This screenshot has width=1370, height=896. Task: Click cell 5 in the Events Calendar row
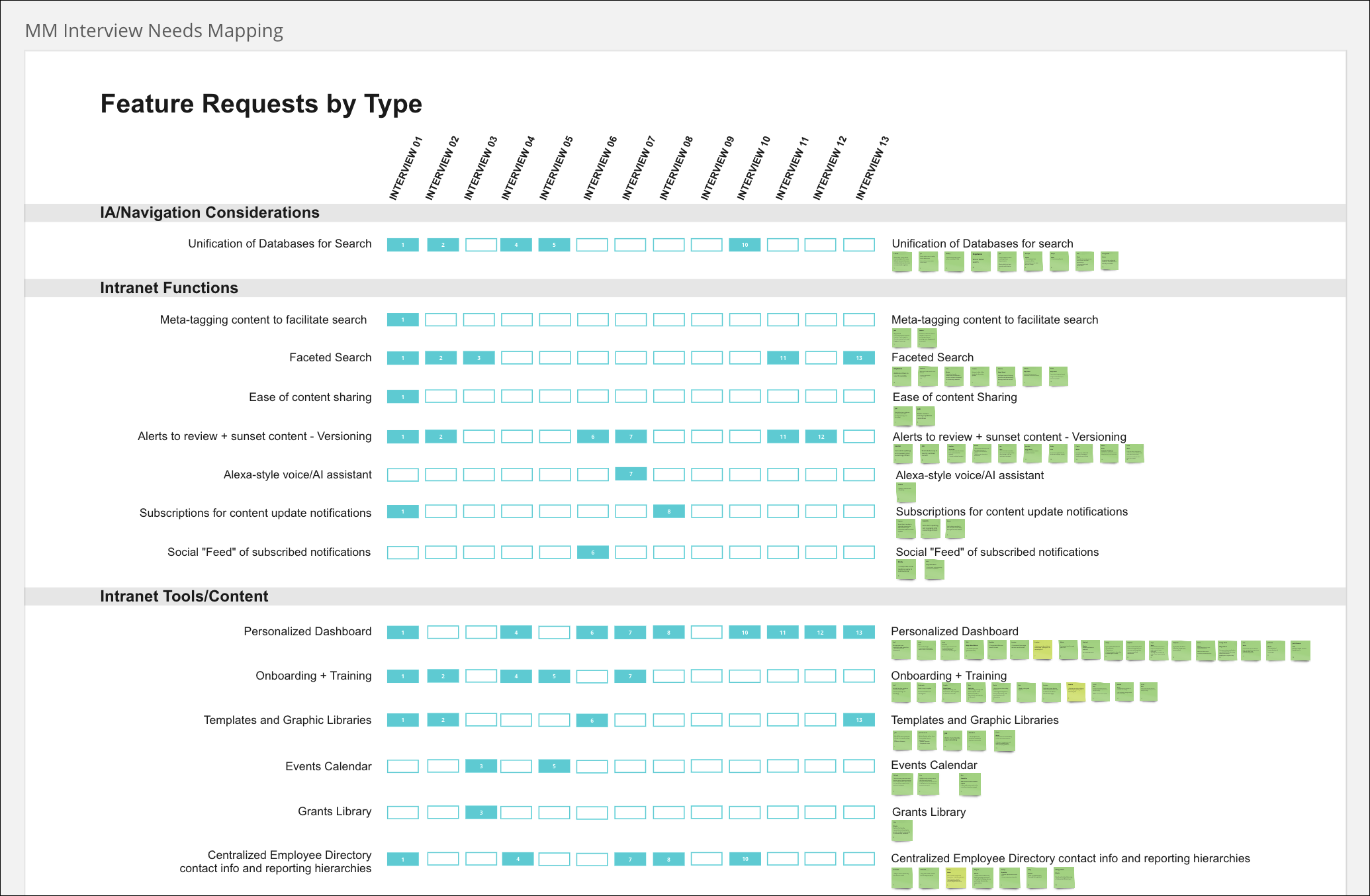[x=554, y=766]
